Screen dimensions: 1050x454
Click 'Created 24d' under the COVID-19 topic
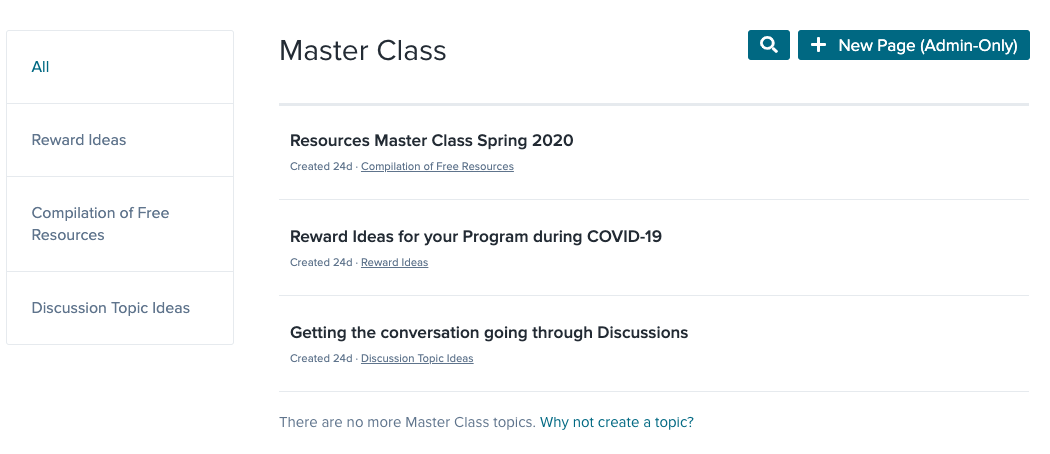321,263
